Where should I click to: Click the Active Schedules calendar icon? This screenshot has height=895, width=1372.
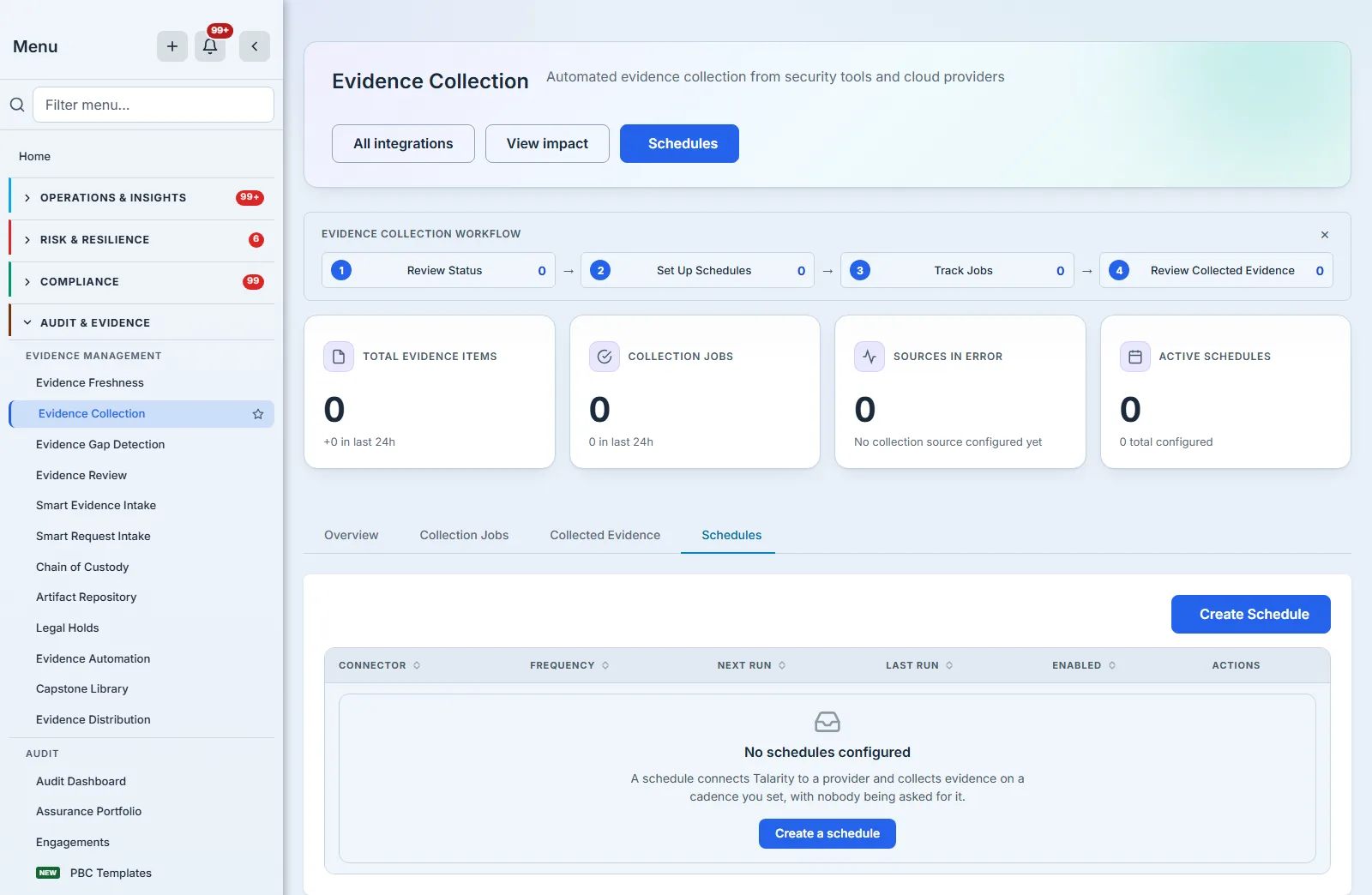coord(1135,357)
